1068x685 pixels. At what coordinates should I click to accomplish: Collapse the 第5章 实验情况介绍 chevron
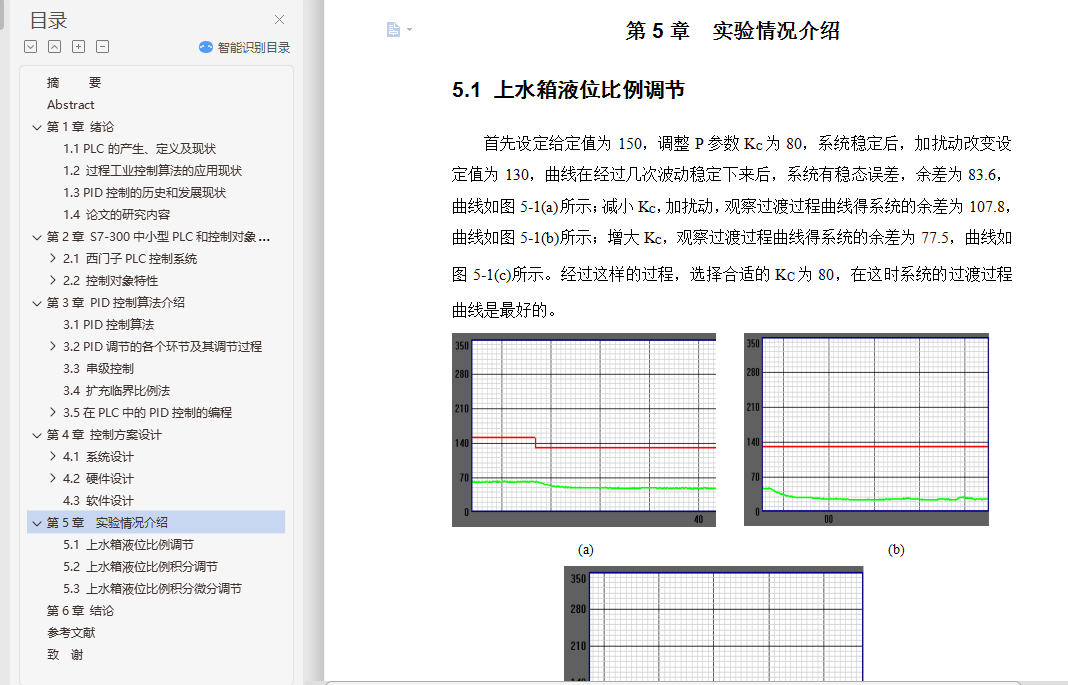click(x=37, y=522)
